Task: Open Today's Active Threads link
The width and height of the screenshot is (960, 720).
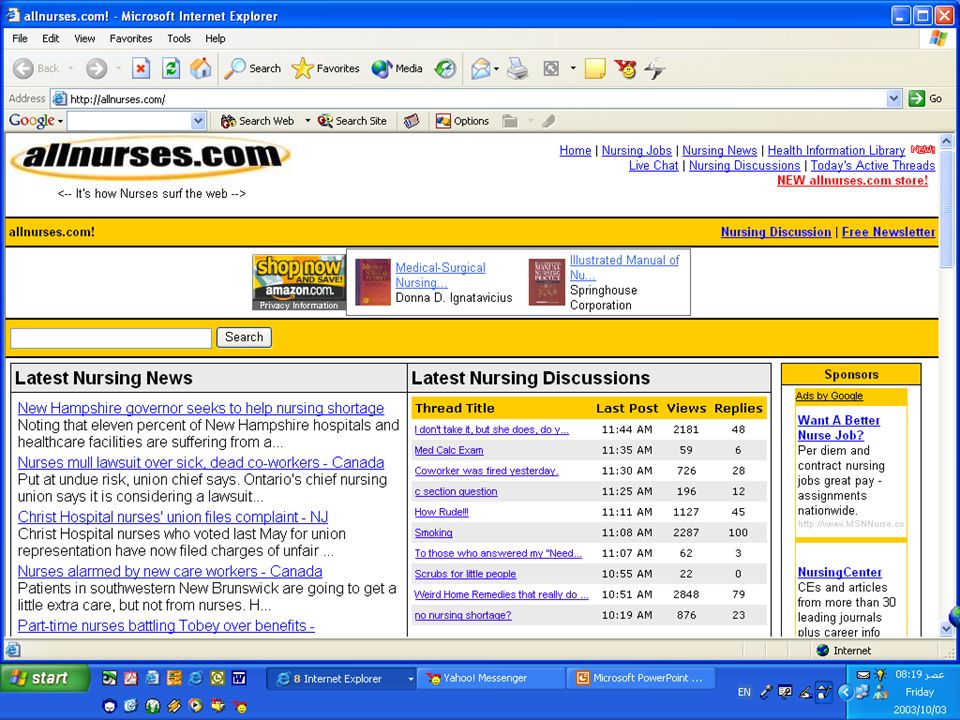Action: tap(872, 166)
